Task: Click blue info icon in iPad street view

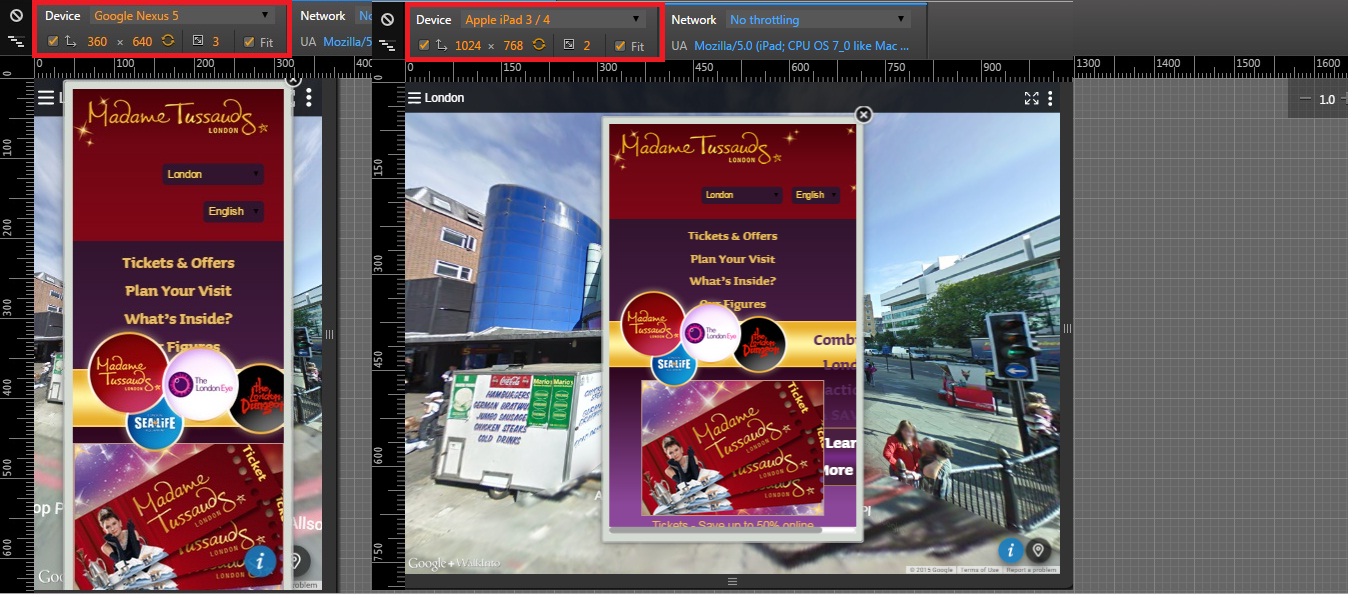Action: 1011,550
